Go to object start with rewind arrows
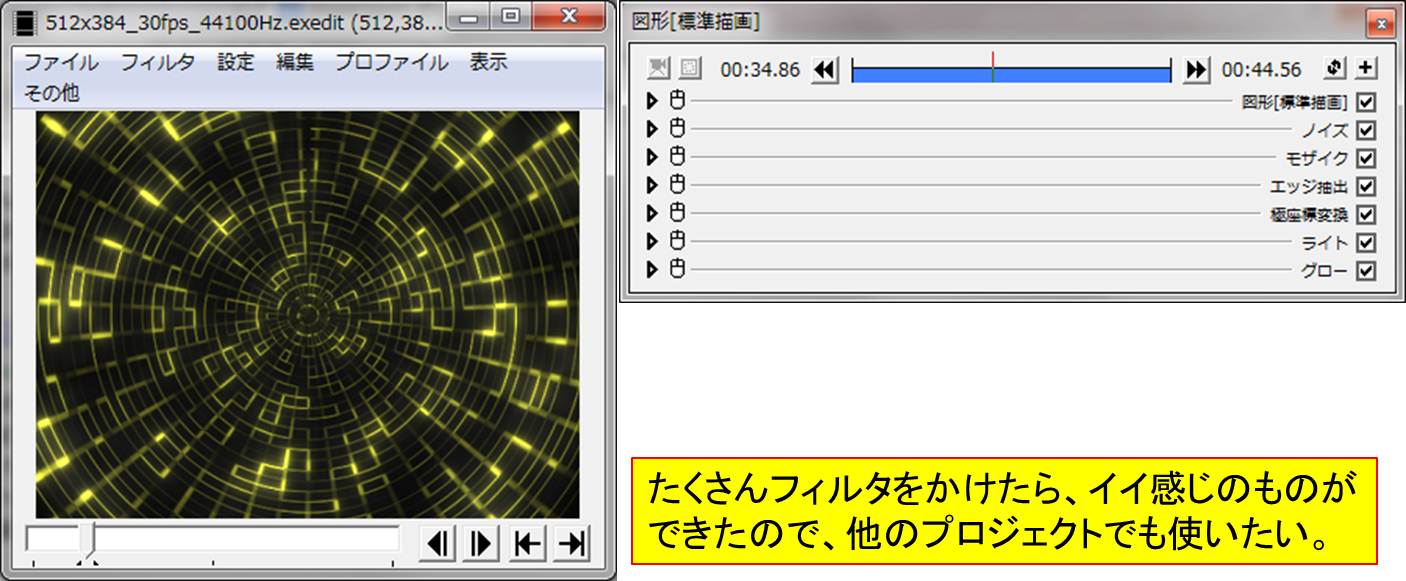 [x=824, y=70]
